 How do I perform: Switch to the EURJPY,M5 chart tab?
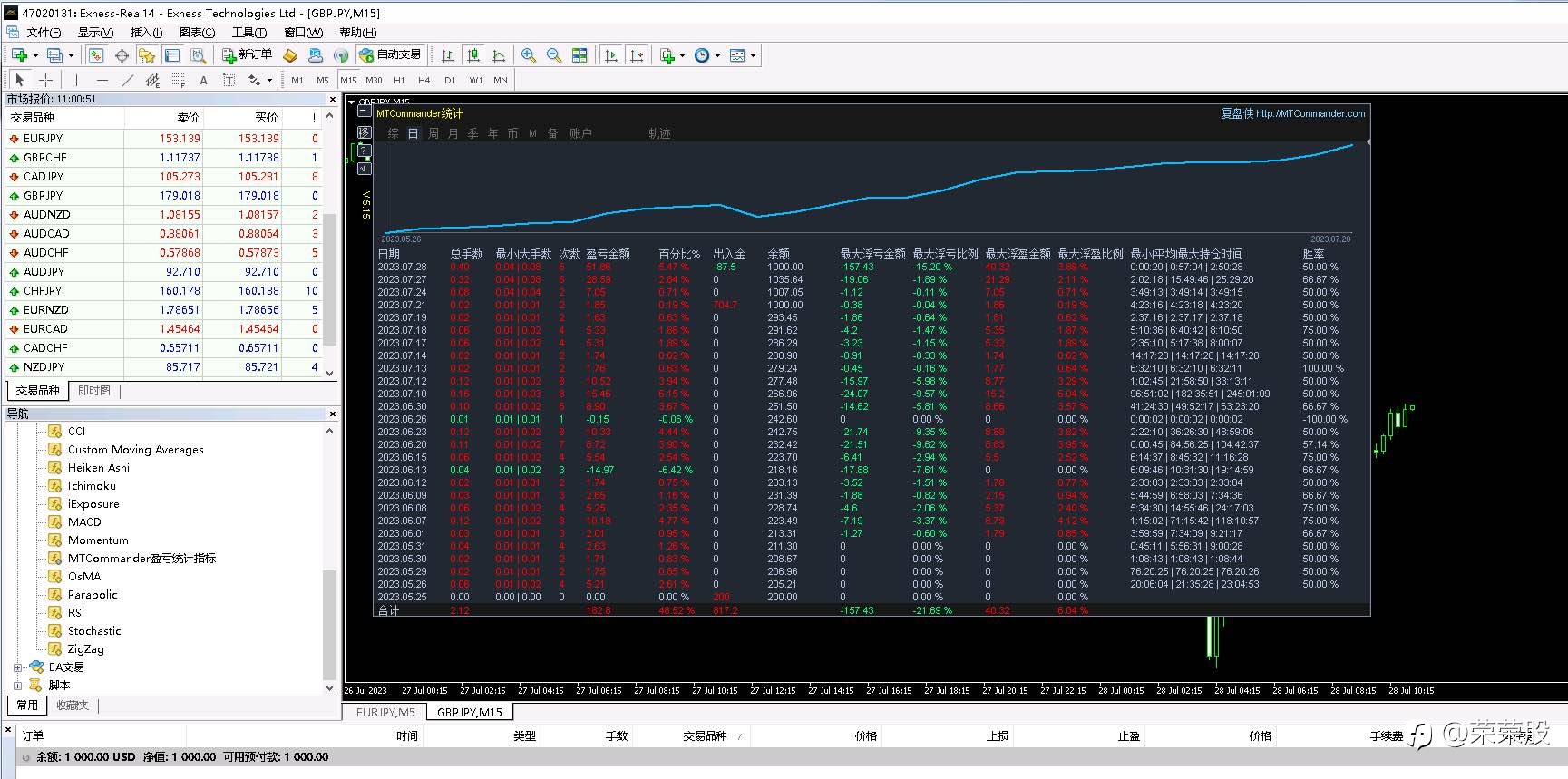coord(385,713)
